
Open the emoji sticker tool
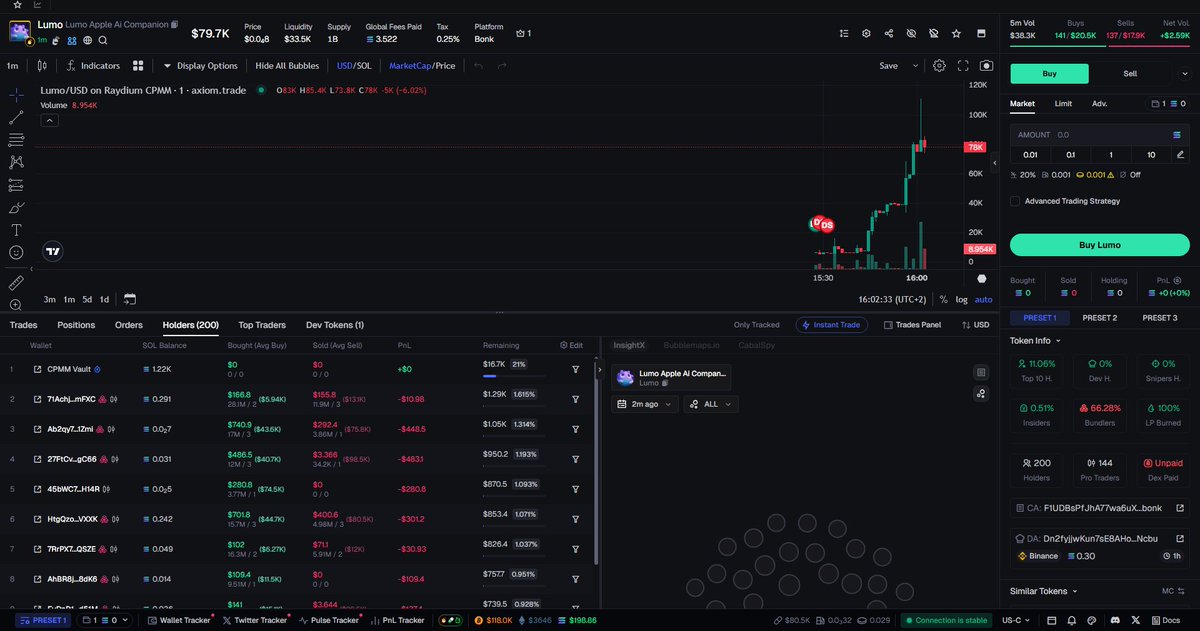[16, 253]
